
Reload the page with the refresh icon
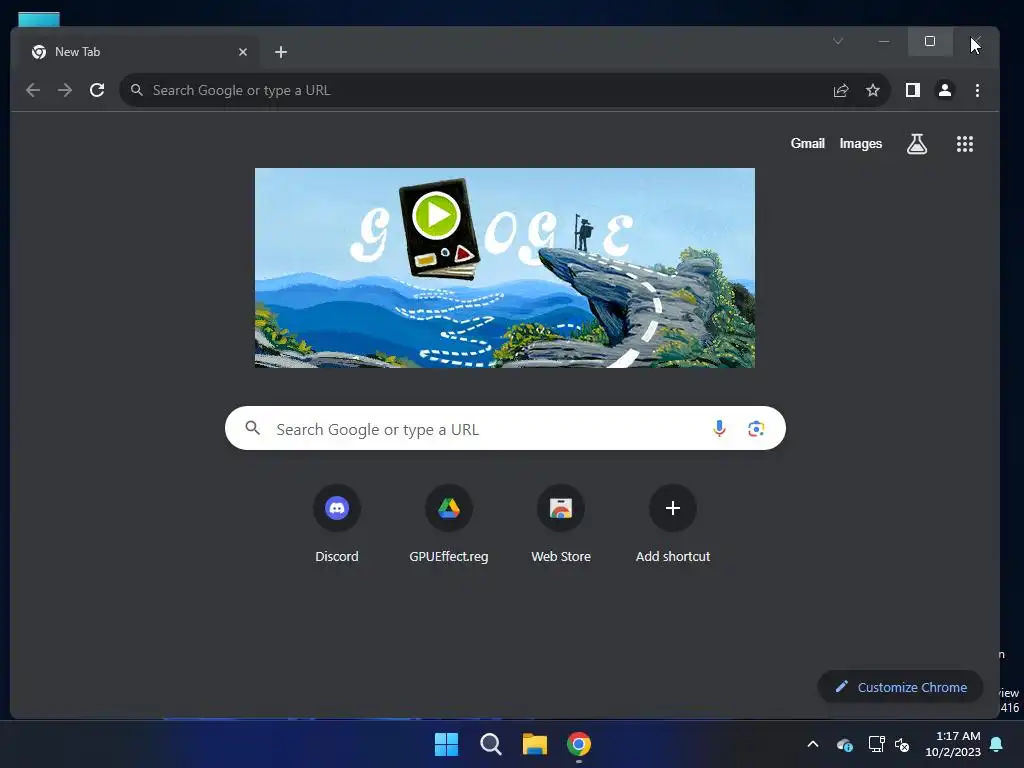click(97, 90)
